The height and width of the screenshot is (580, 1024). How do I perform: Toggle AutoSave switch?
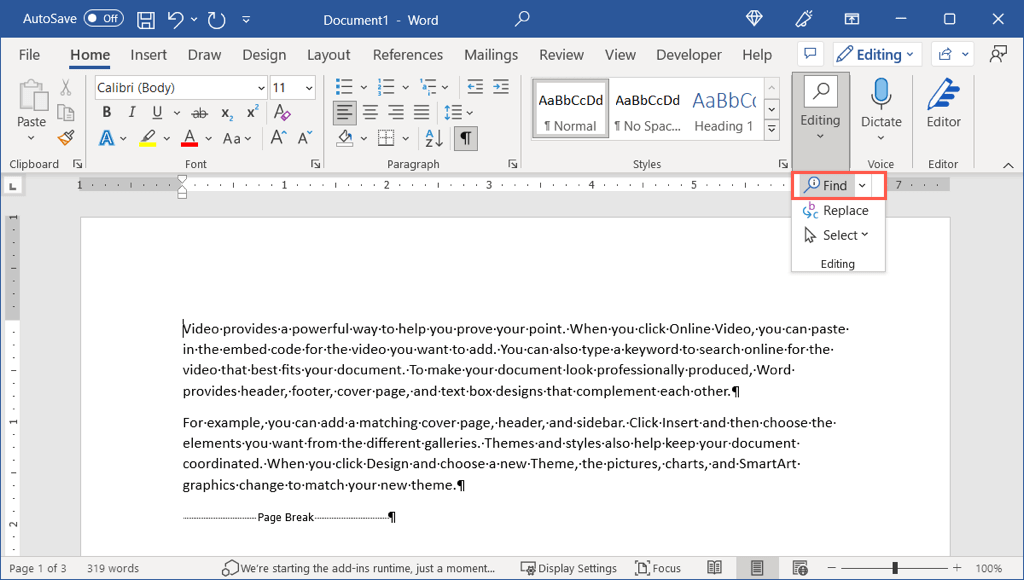[x=104, y=19]
